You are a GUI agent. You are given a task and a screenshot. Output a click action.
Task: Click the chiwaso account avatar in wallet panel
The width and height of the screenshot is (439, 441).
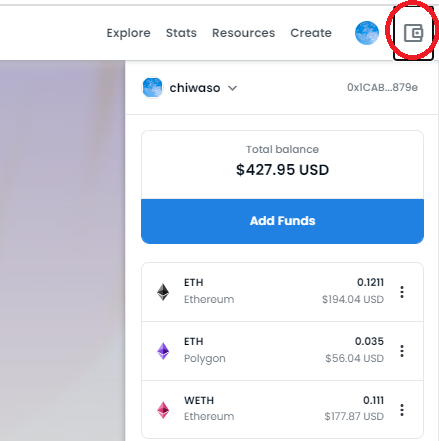(x=152, y=88)
